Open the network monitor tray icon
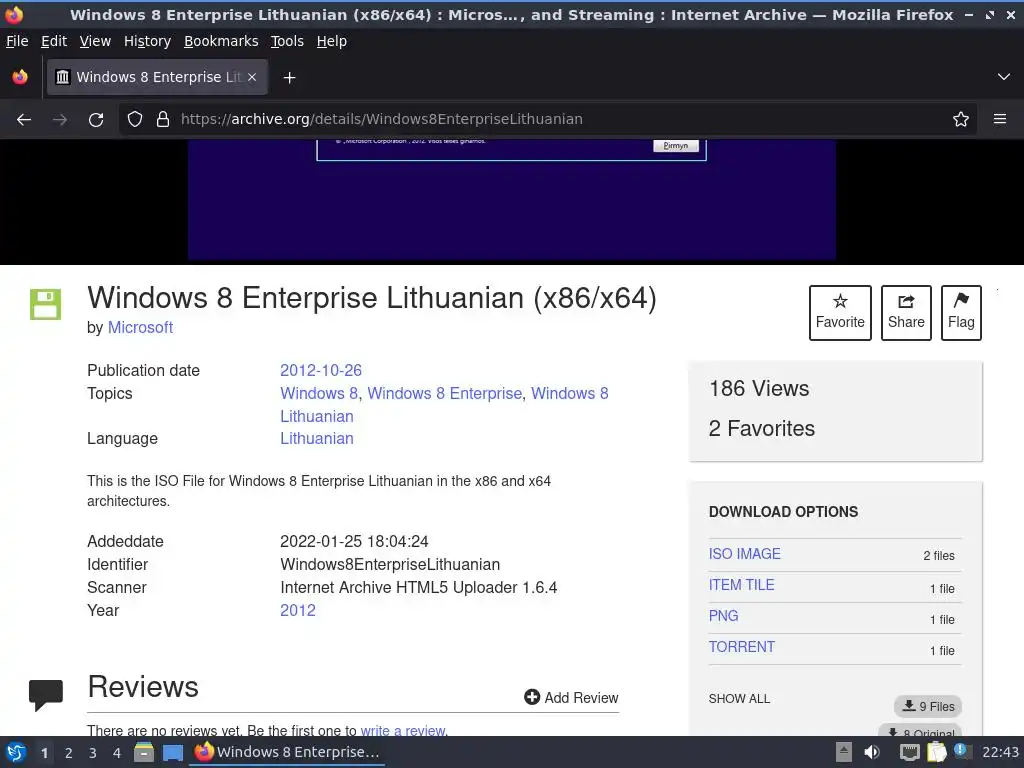This screenshot has height=768, width=1024. pyautogui.click(x=909, y=752)
